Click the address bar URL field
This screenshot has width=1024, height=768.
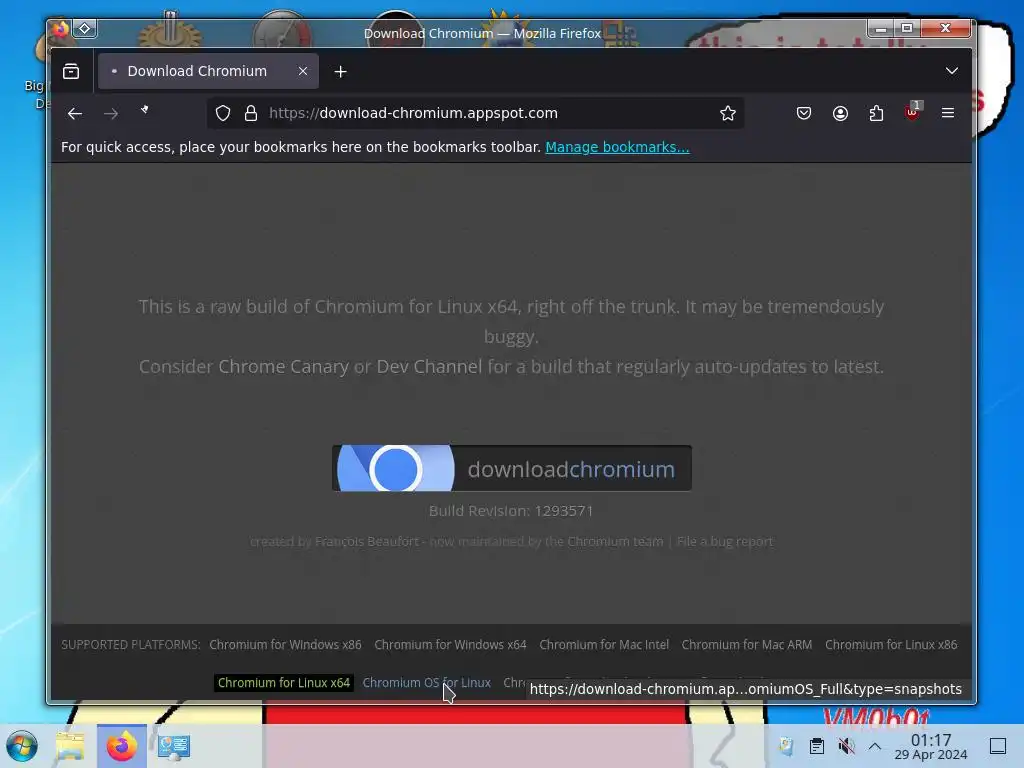[x=474, y=114]
